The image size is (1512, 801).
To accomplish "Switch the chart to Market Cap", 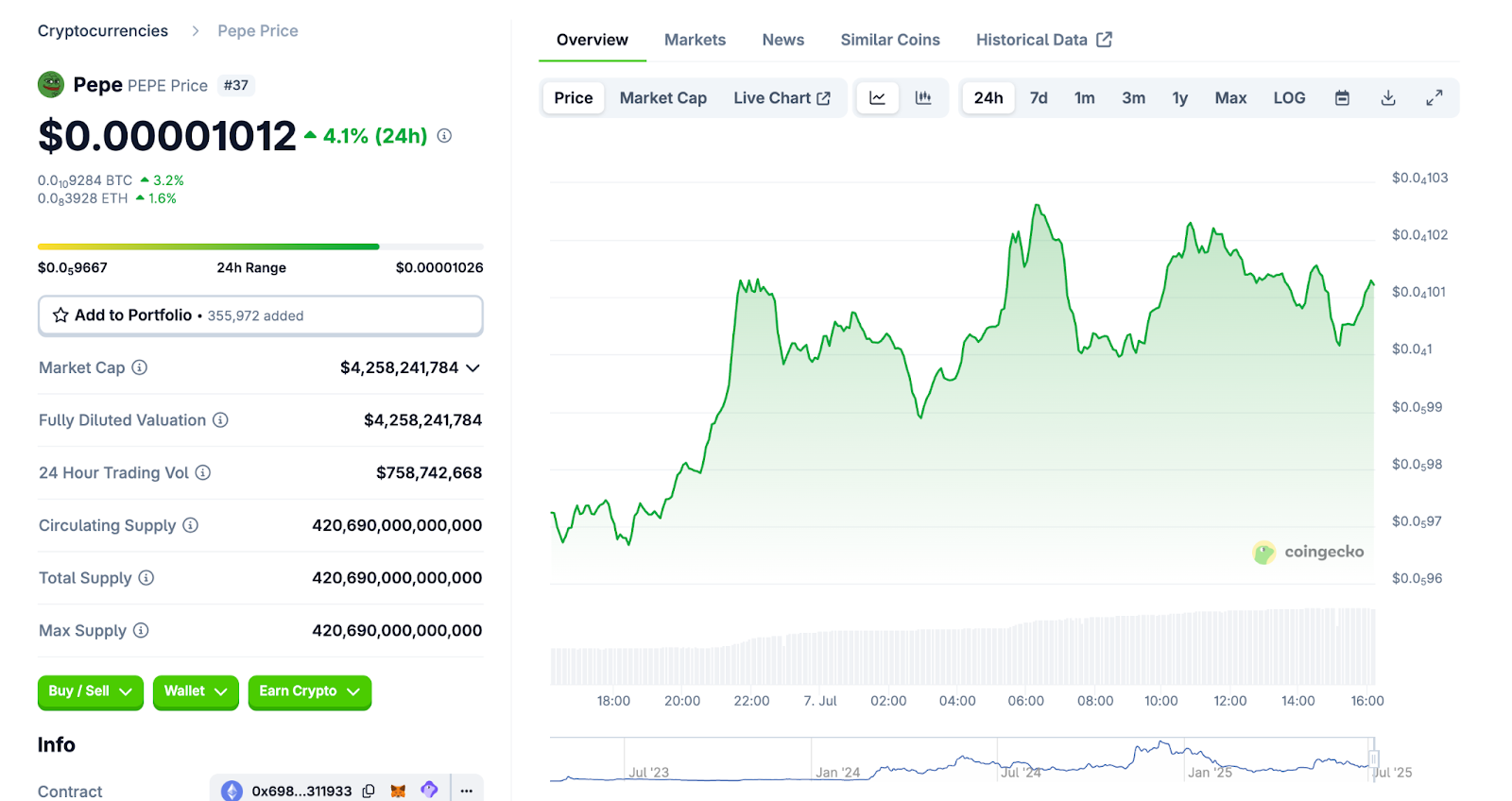I will tap(662, 98).
